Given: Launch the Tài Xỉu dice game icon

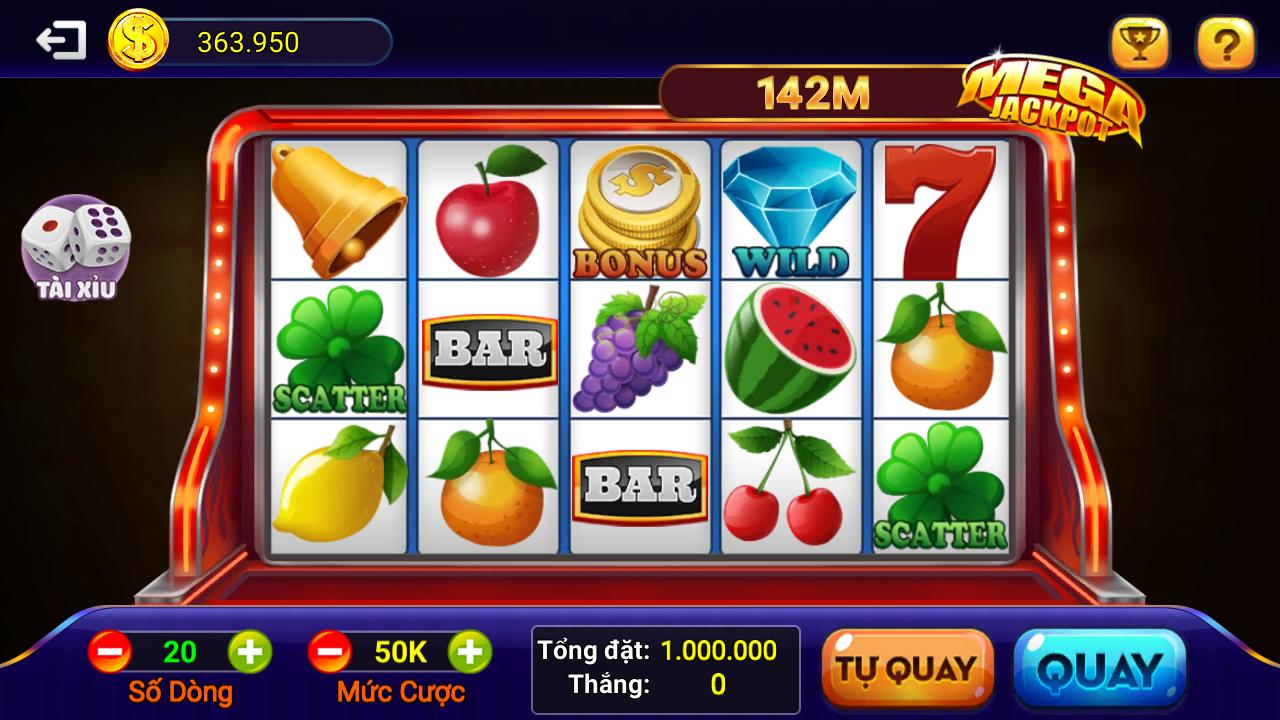Looking at the screenshot, I should tap(77, 248).
